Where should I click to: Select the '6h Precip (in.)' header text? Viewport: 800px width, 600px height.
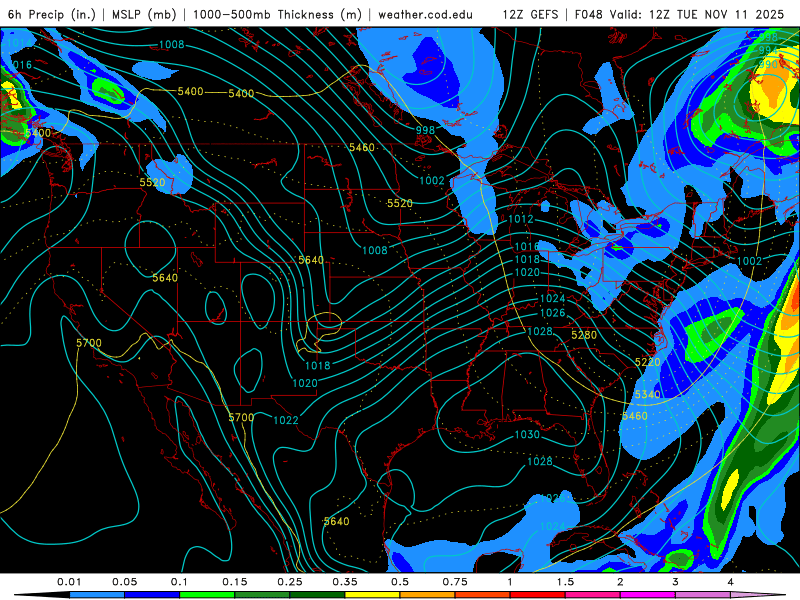tap(51, 14)
